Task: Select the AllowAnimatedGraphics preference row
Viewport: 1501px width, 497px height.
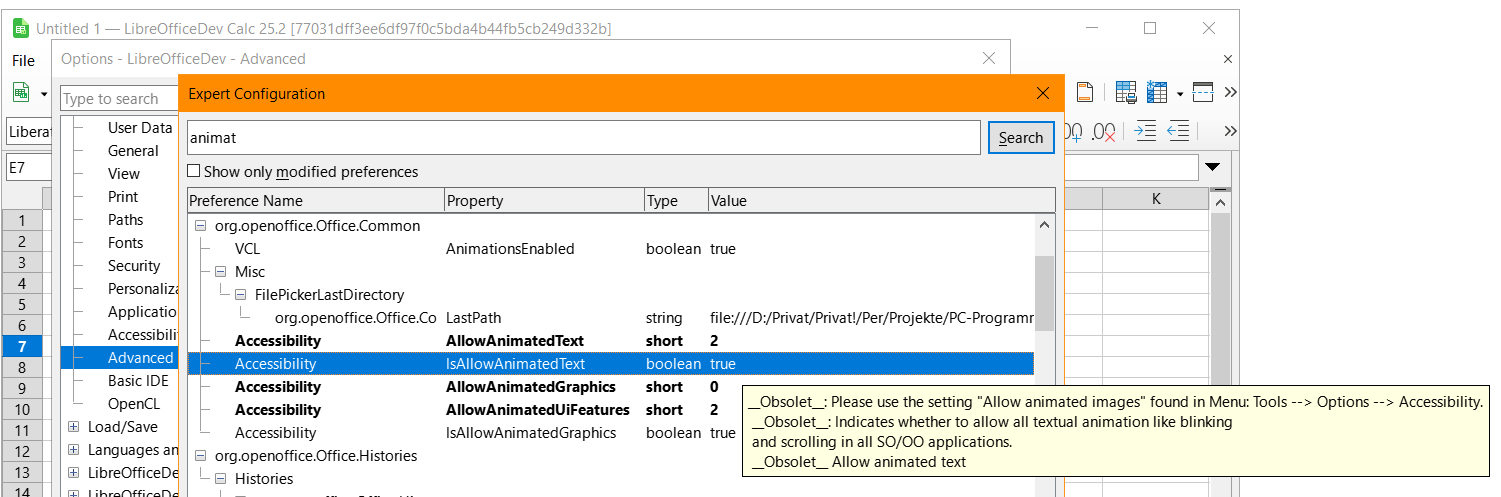Action: (x=610, y=387)
